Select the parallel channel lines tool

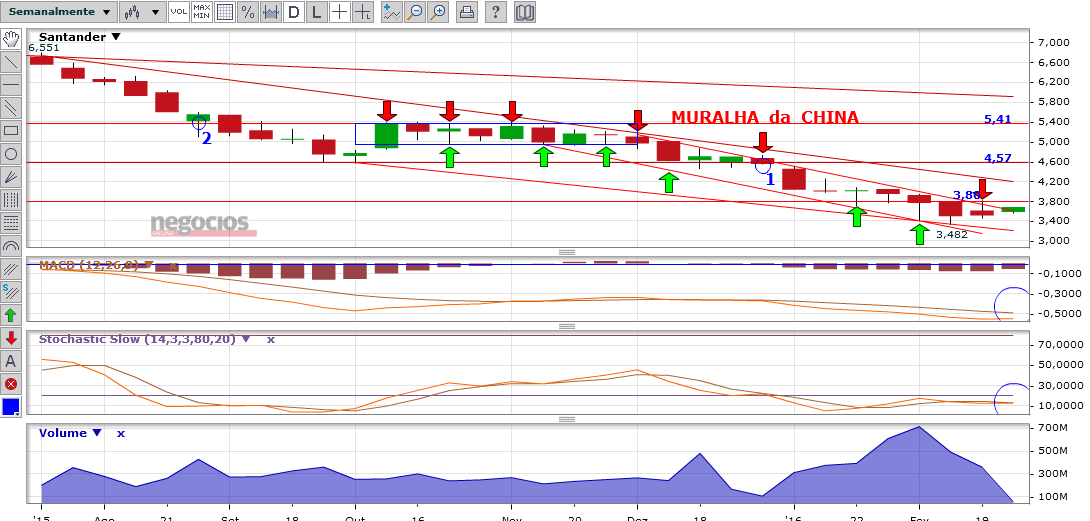coord(11,107)
